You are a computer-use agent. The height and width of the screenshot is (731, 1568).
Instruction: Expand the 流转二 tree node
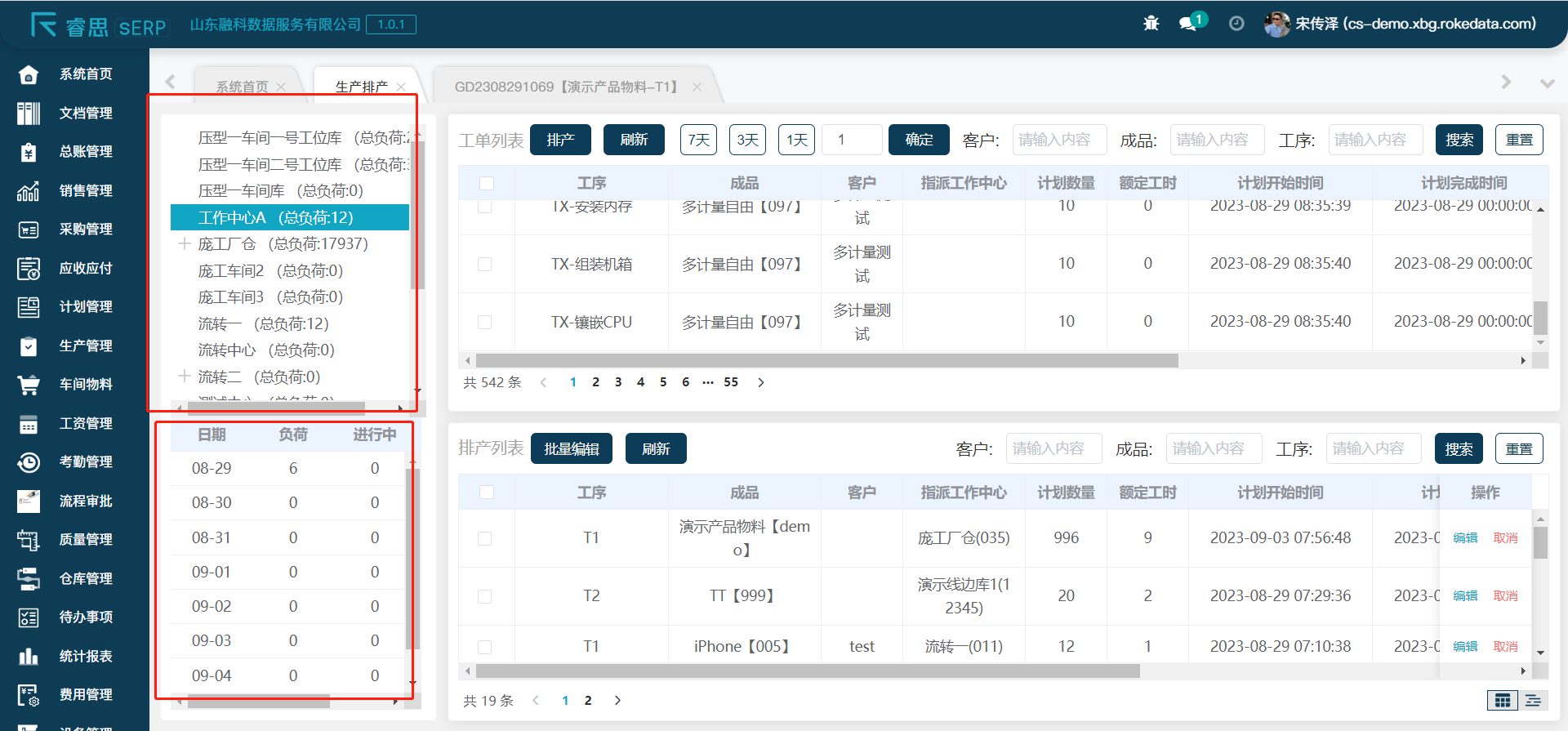click(x=185, y=377)
